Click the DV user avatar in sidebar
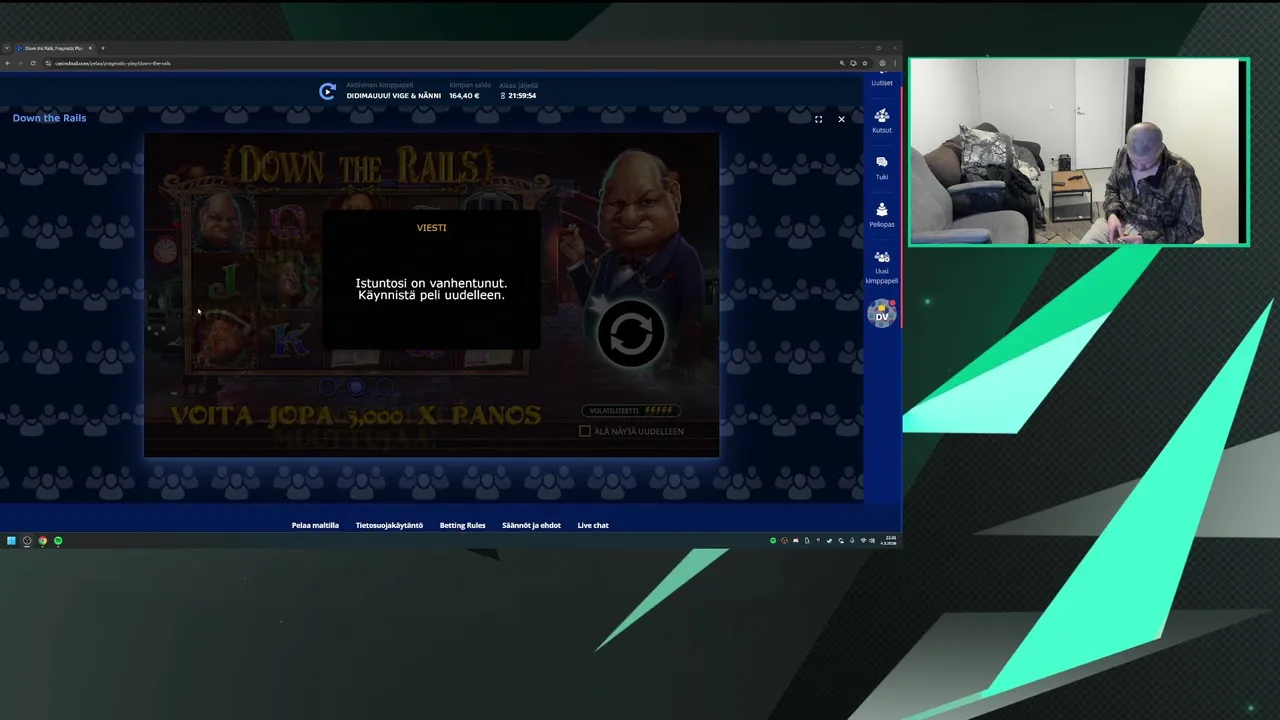 click(x=881, y=314)
